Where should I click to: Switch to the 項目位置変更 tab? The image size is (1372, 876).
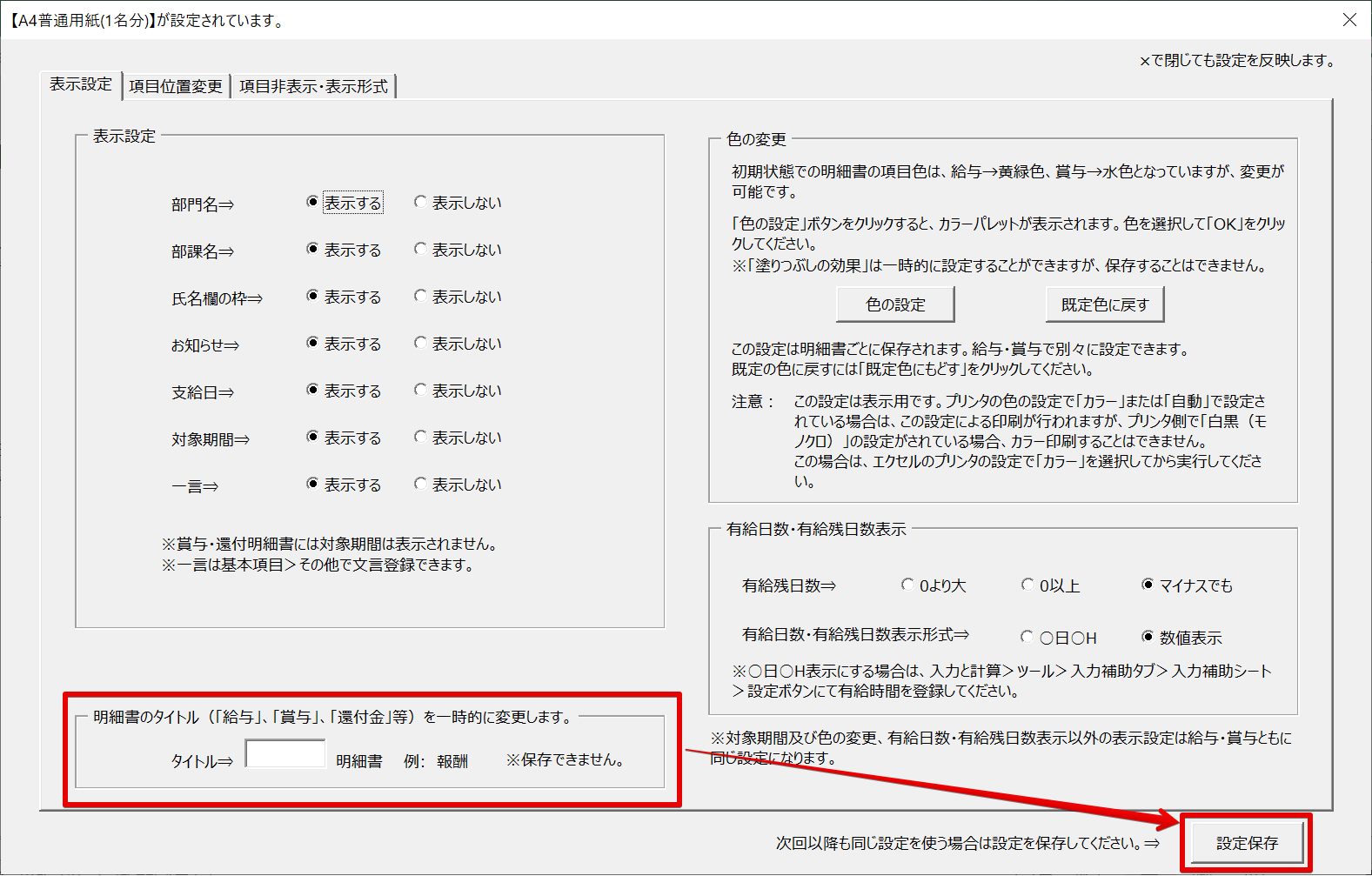click(x=176, y=86)
